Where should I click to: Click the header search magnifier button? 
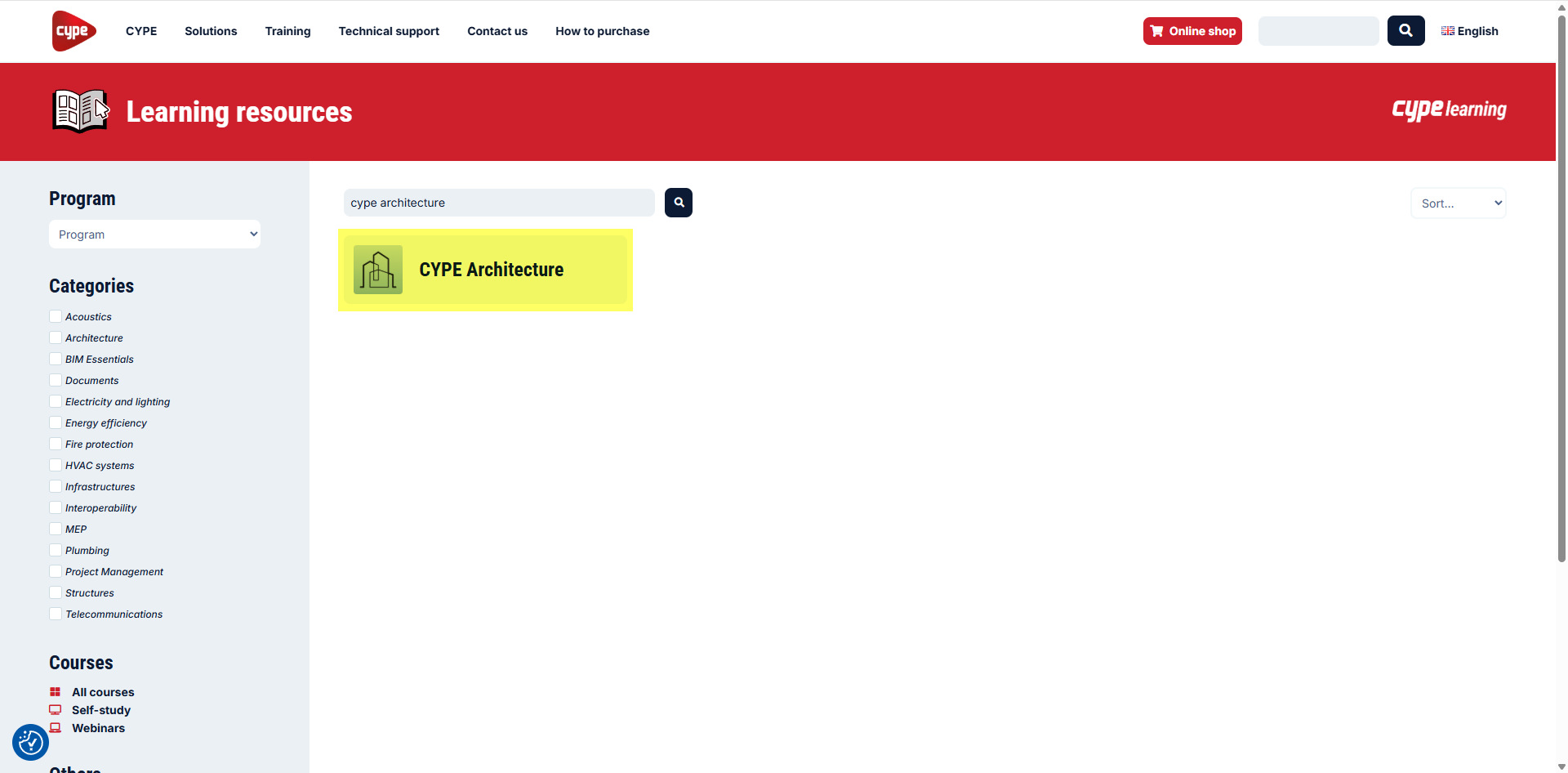(x=1405, y=31)
